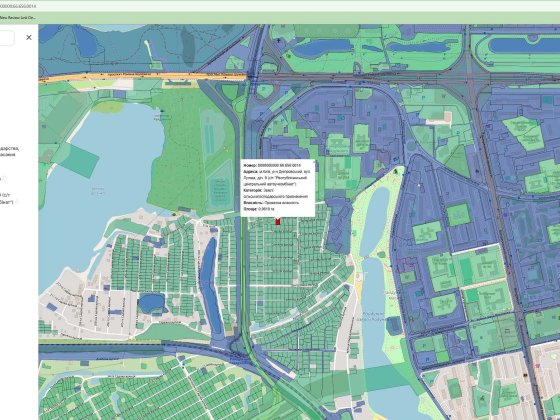Click the info icon after sidebar address
Screen dimensions: 560x420
16,202
